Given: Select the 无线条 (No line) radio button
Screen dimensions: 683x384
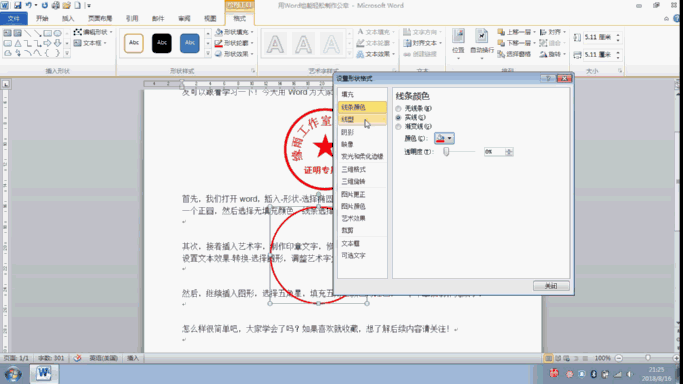Looking at the screenshot, I should (x=399, y=108).
